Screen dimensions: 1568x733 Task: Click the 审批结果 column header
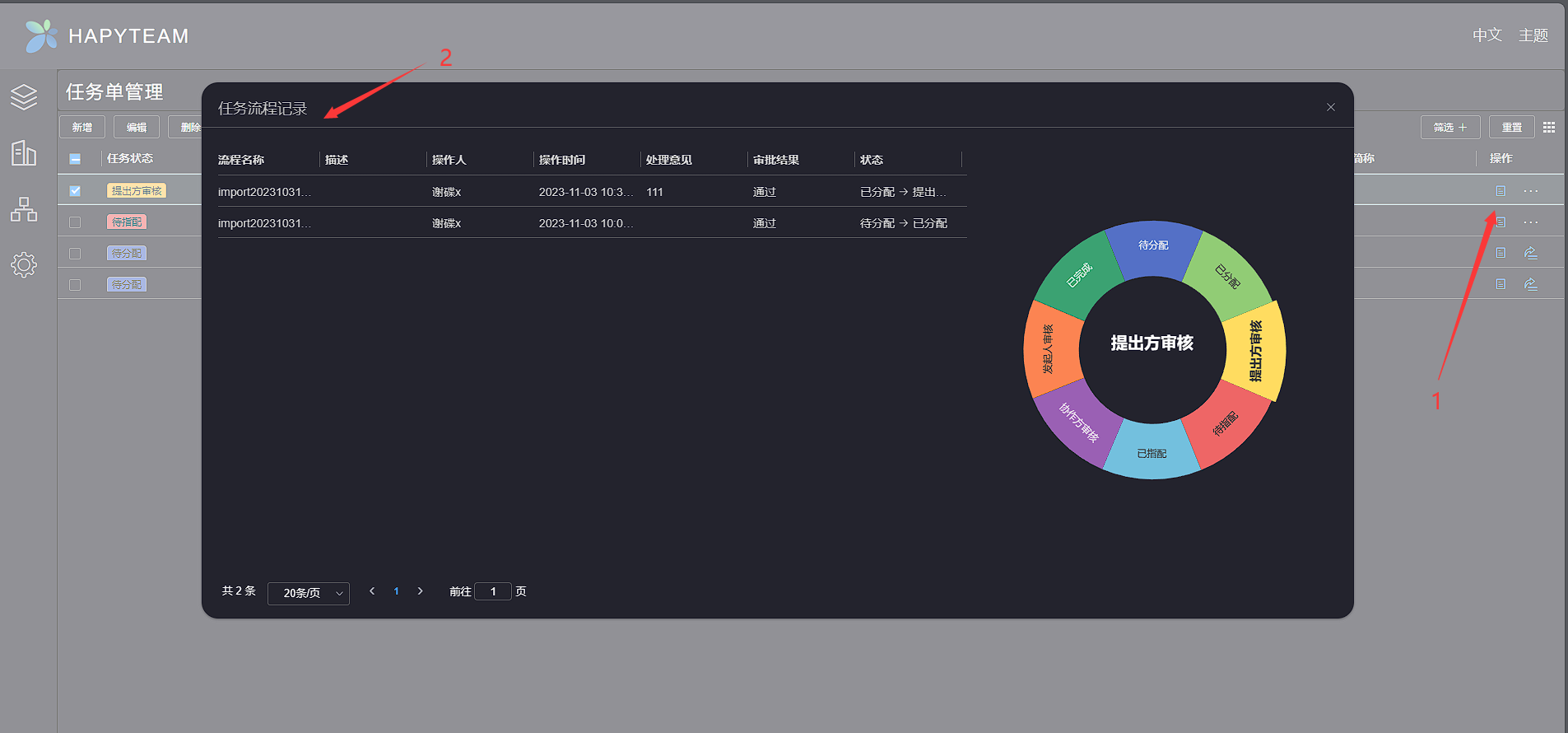point(776,160)
